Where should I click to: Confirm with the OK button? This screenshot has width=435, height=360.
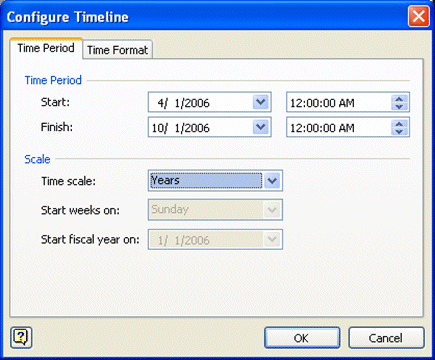[x=302, y=338]
